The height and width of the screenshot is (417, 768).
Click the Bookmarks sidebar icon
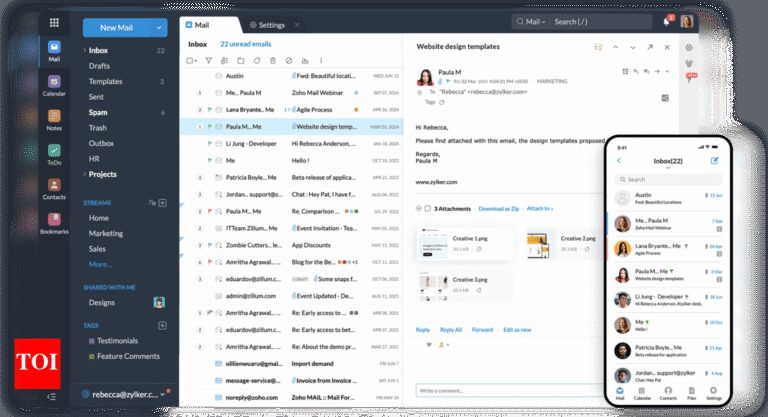point(54,222)
